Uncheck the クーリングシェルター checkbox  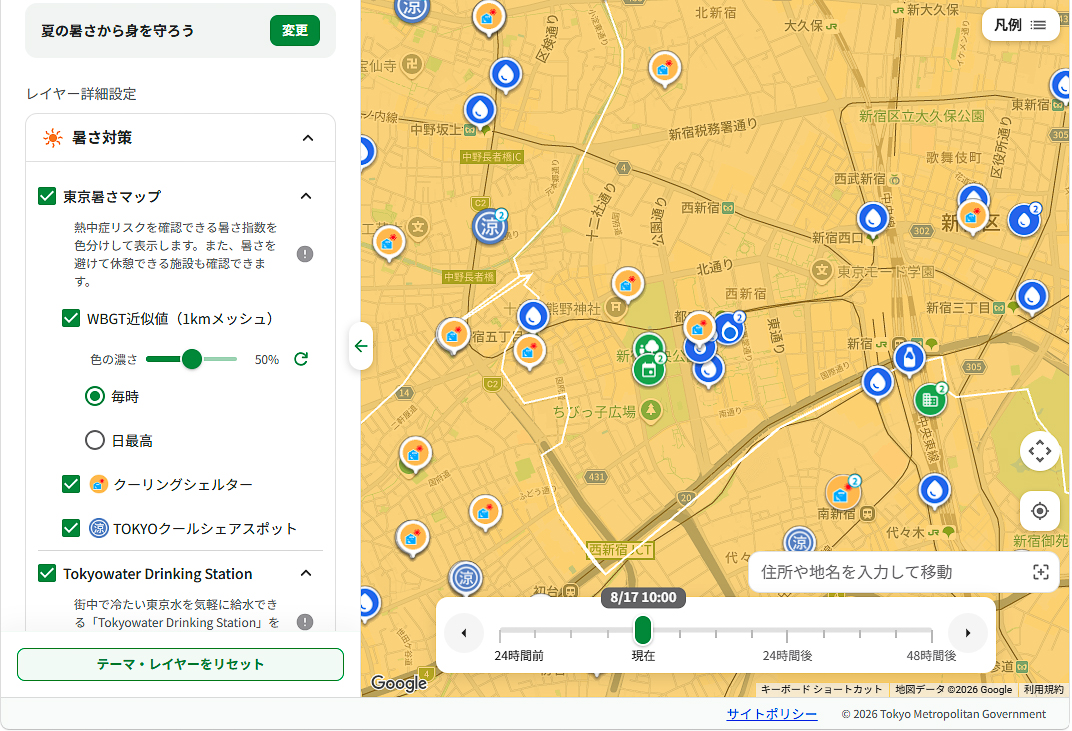coord(71,484)
